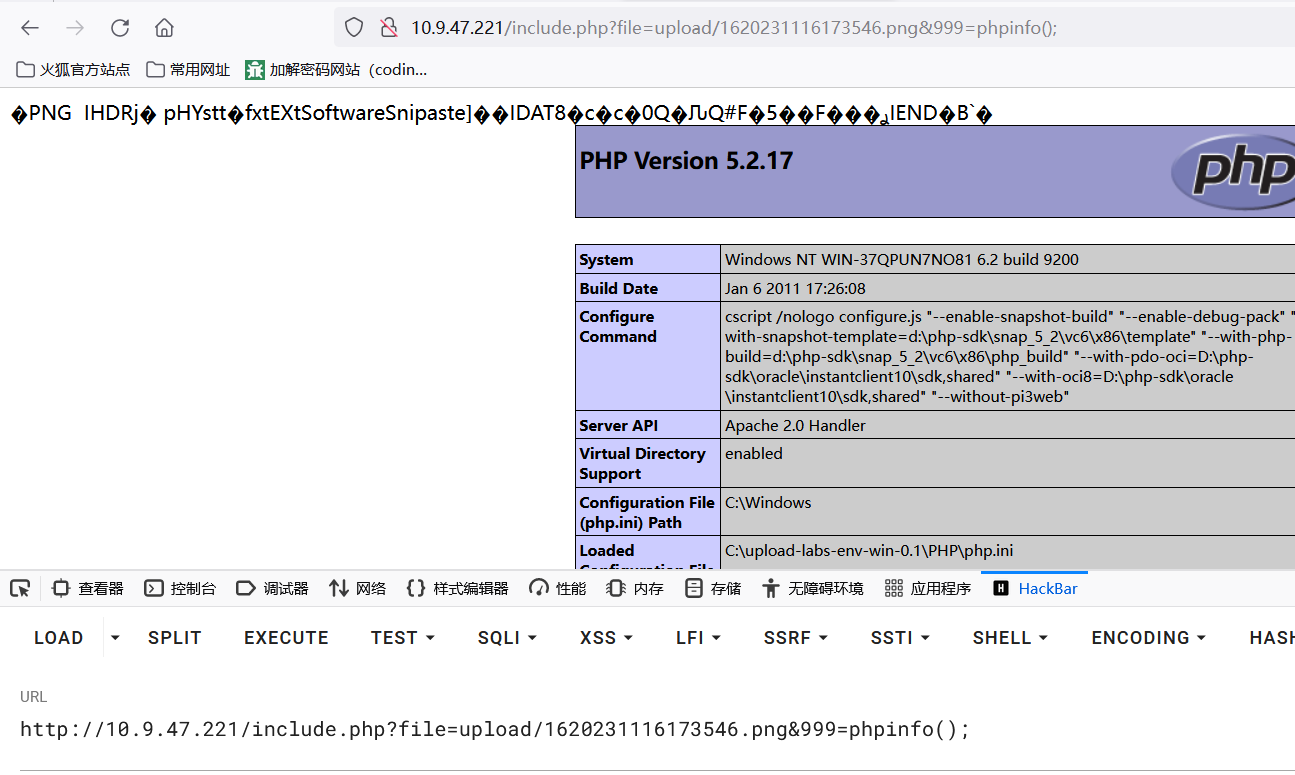Go back with the browser back arrow
The width and height of the screenshot is (1295, 775).
click(x=30, y=28)
